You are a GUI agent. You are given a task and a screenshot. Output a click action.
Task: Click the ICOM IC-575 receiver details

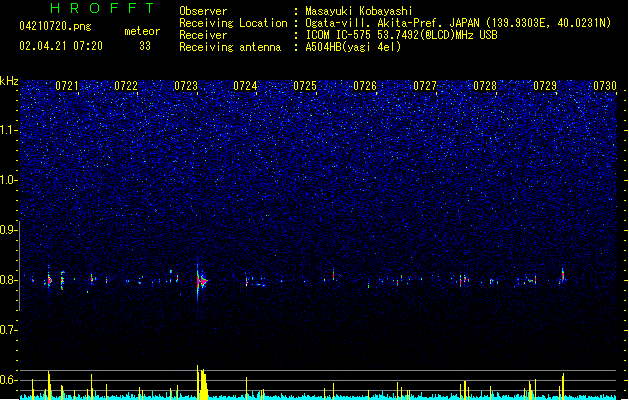pos(402,35)
